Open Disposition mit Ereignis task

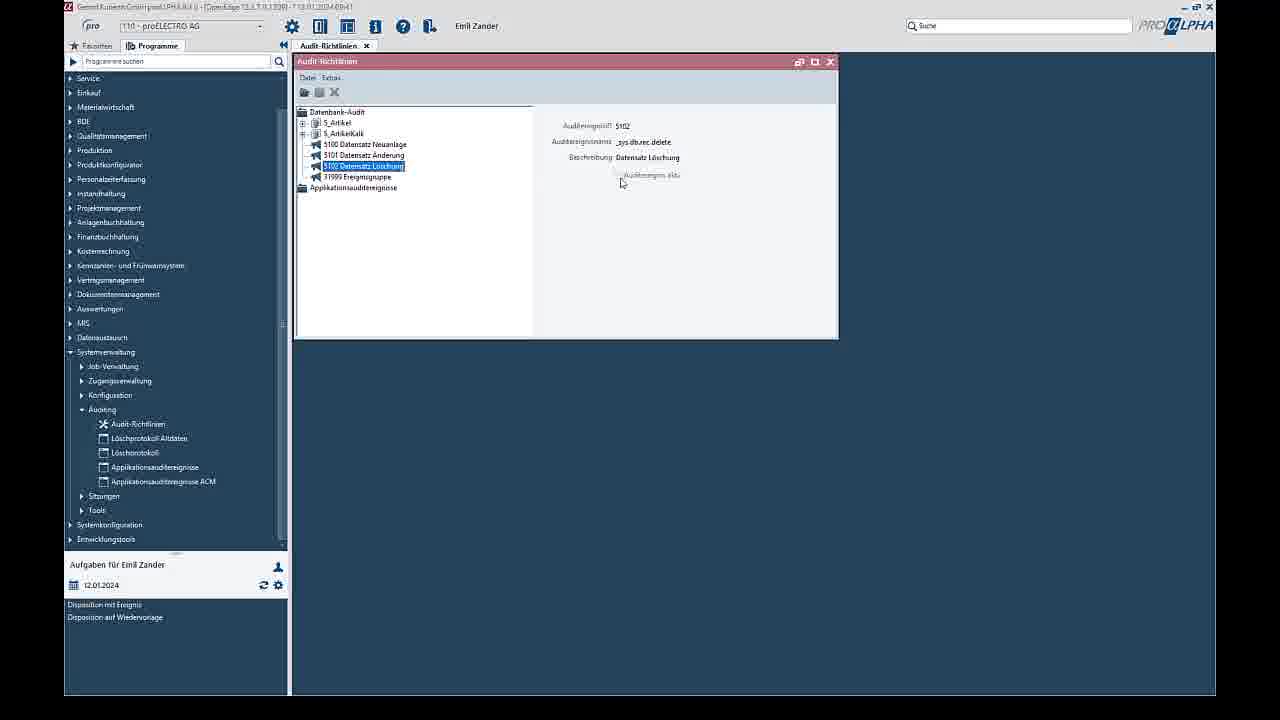tap(104, 605)
